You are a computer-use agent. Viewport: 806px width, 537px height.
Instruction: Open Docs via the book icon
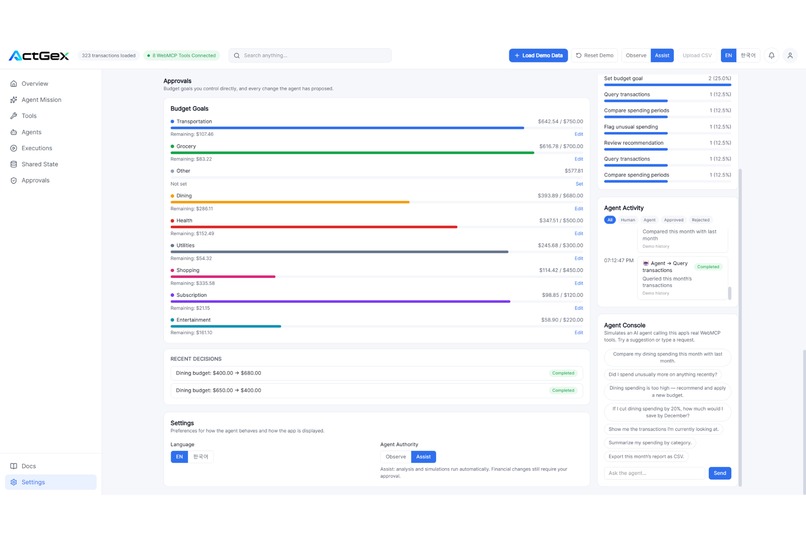coord(14,466)
